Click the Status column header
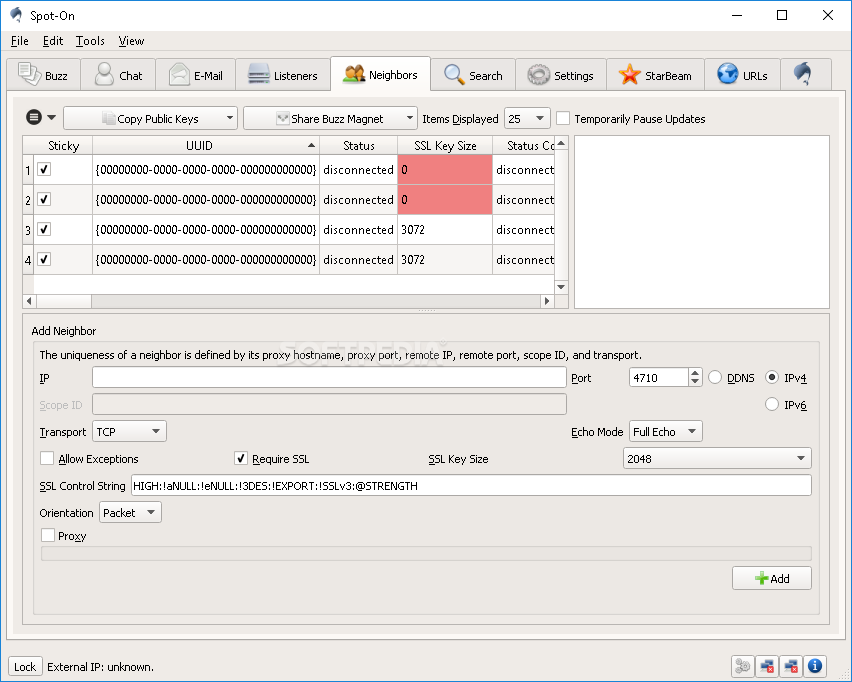 tap(359, 146)
